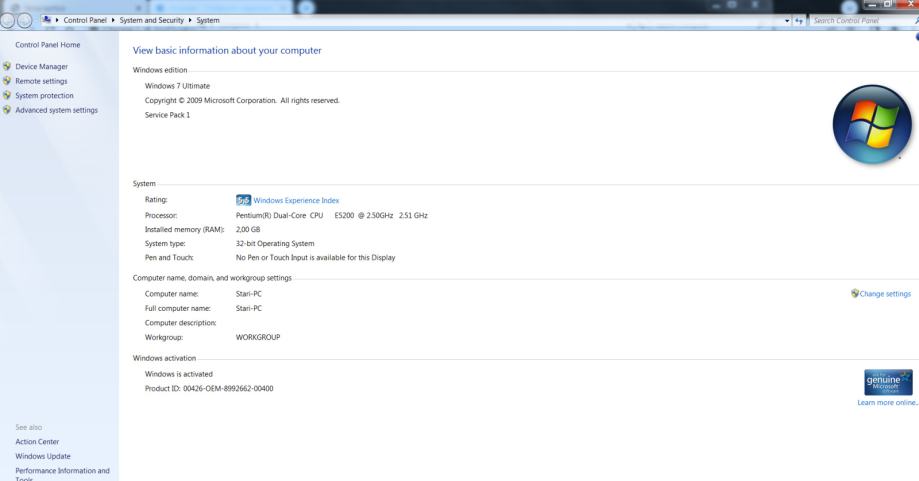Click Change settings link

coord(885,294)
